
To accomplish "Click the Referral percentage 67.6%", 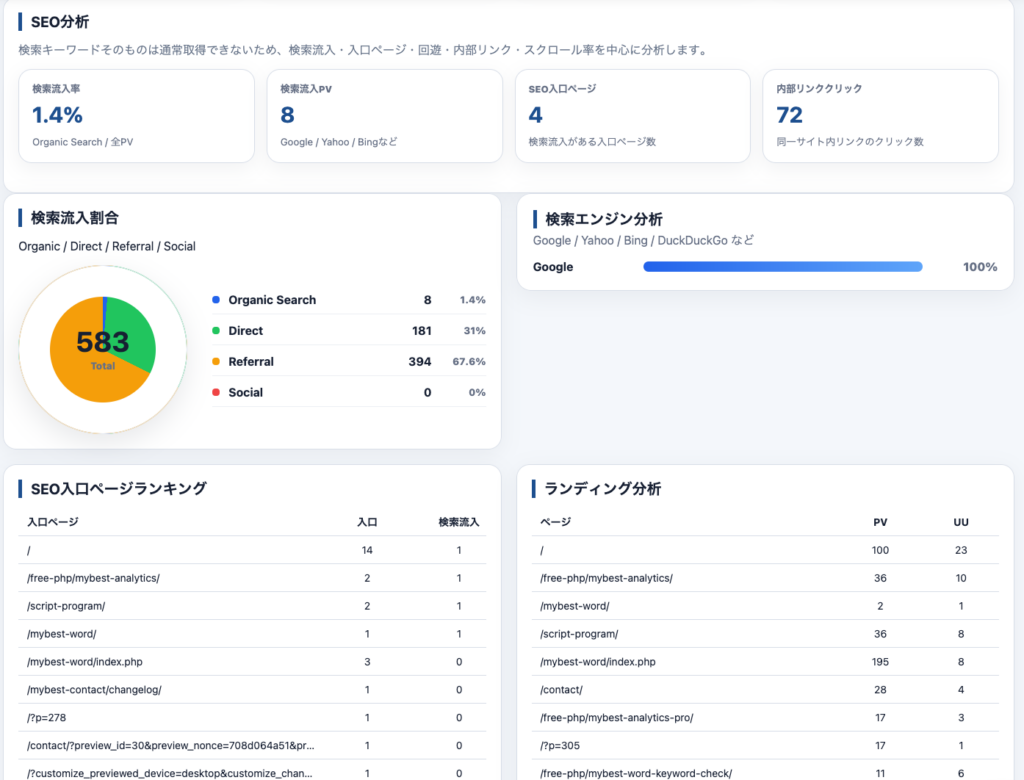I will [469, 361].
